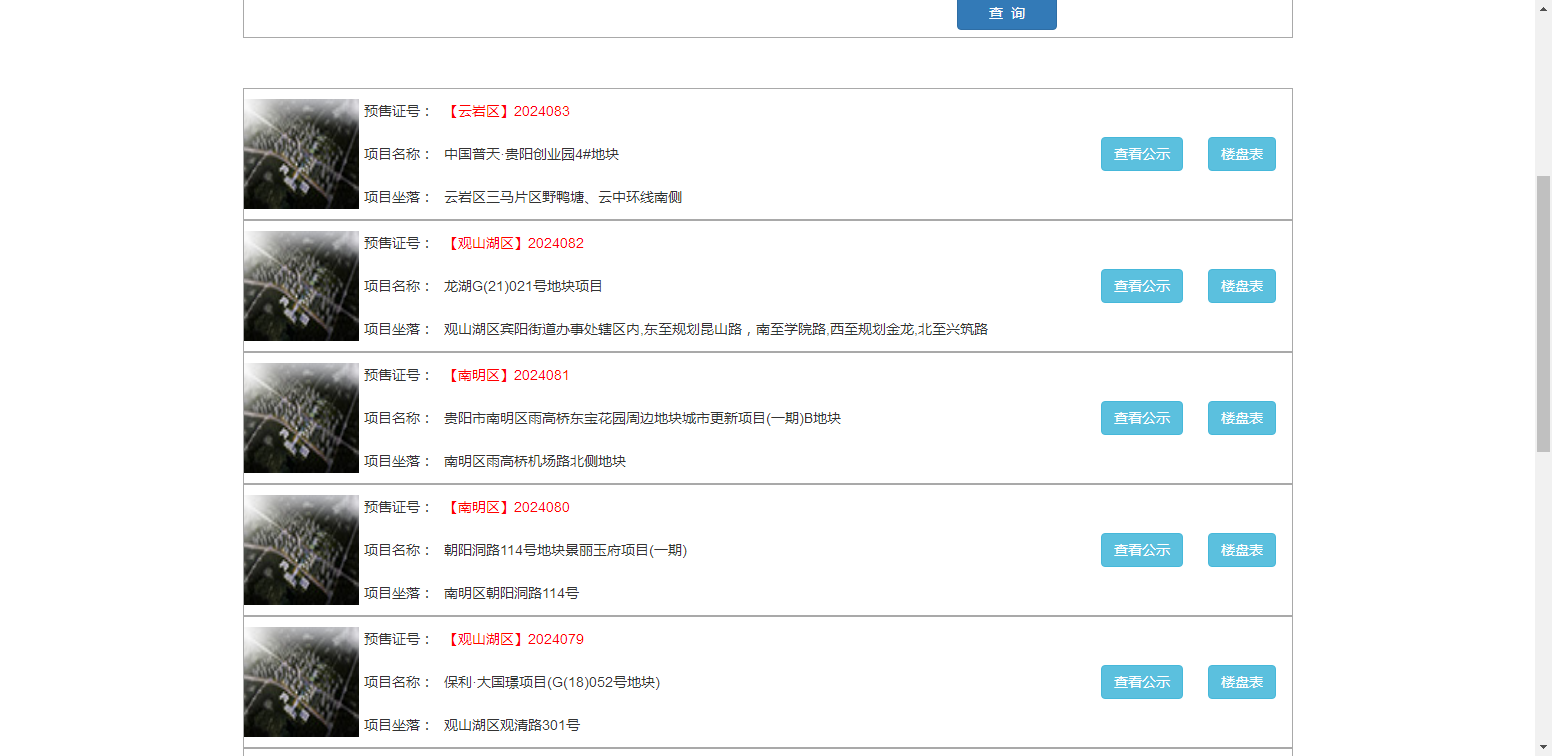Open 楼盘表 for 朝阳洞路114号地块景丽玉府项目
Viewport: 1552px width, 756px height.
tap(1241, 550)
